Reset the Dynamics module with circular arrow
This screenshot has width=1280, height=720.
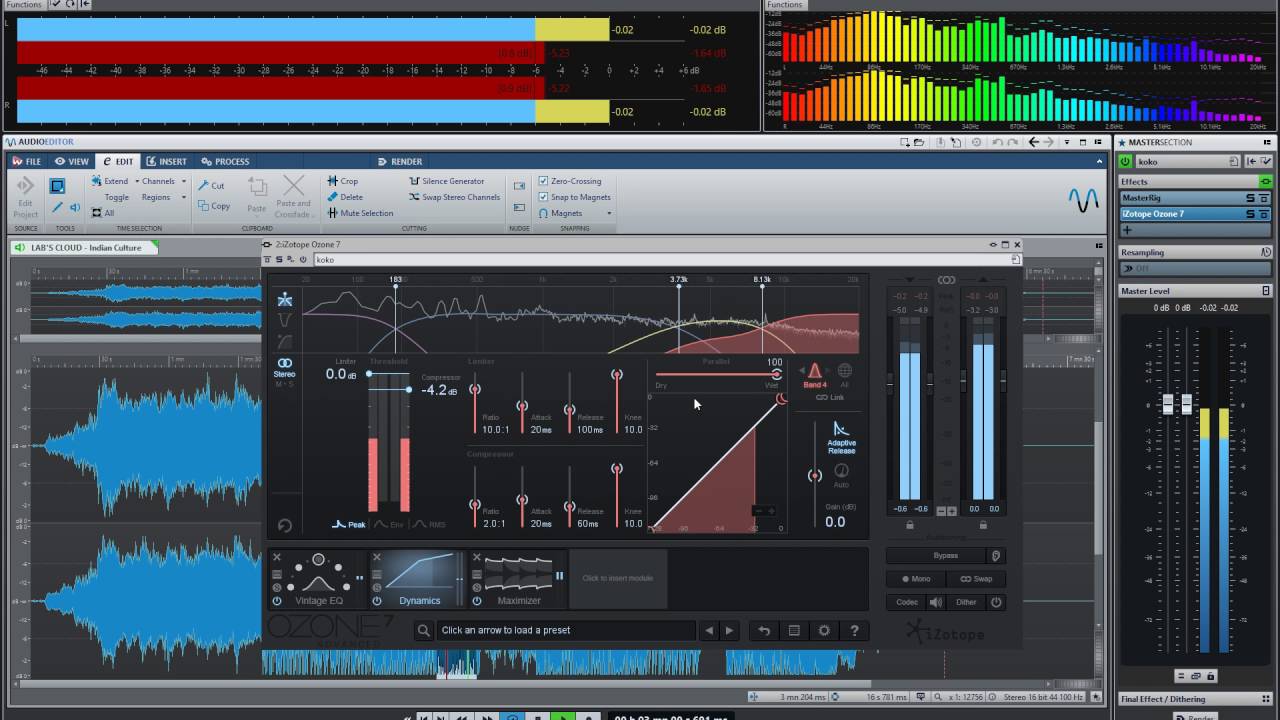click(x=285, y=525)
